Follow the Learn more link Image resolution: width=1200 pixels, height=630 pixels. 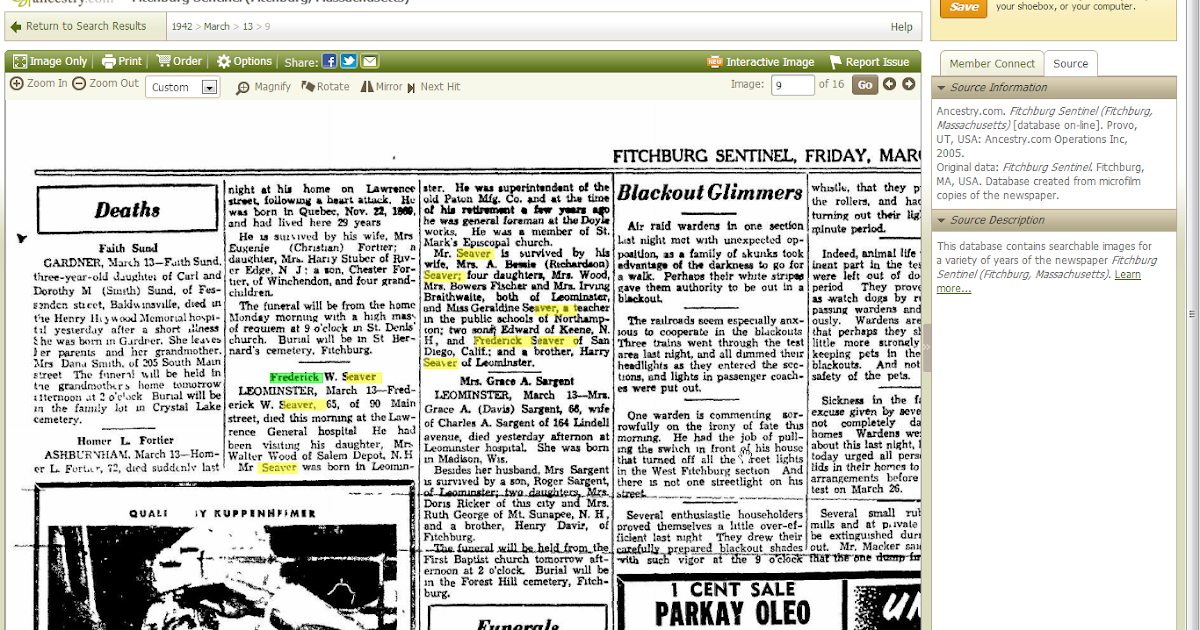[x=1039, y=281]
